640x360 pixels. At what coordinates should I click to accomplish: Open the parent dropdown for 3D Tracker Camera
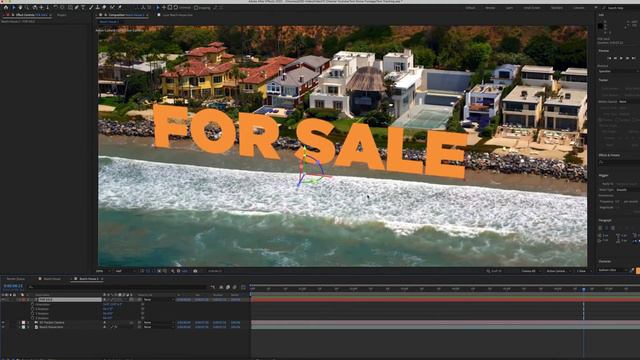[158, 322]
